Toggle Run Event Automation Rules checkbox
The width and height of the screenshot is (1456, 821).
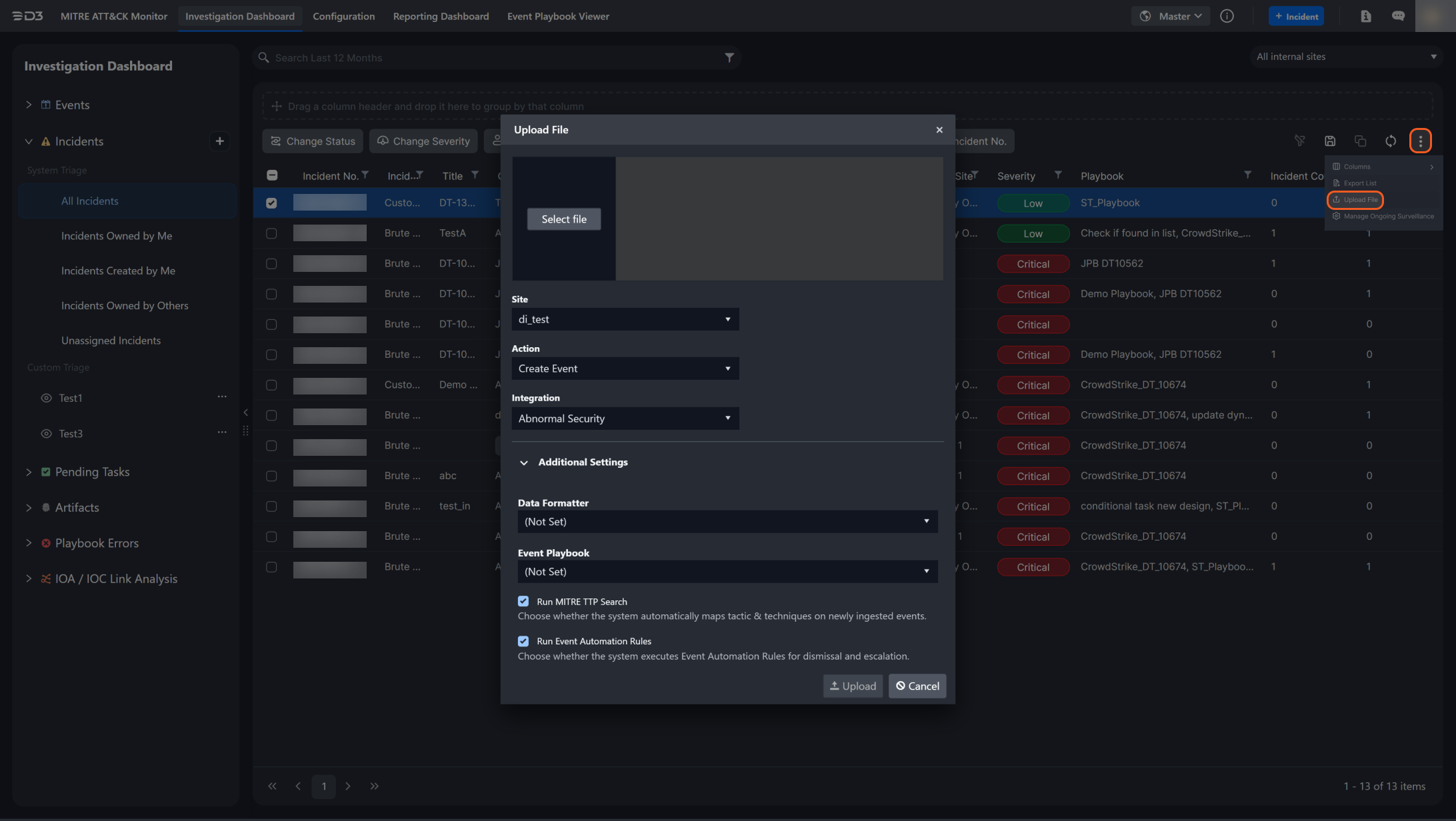pos(523,641)
